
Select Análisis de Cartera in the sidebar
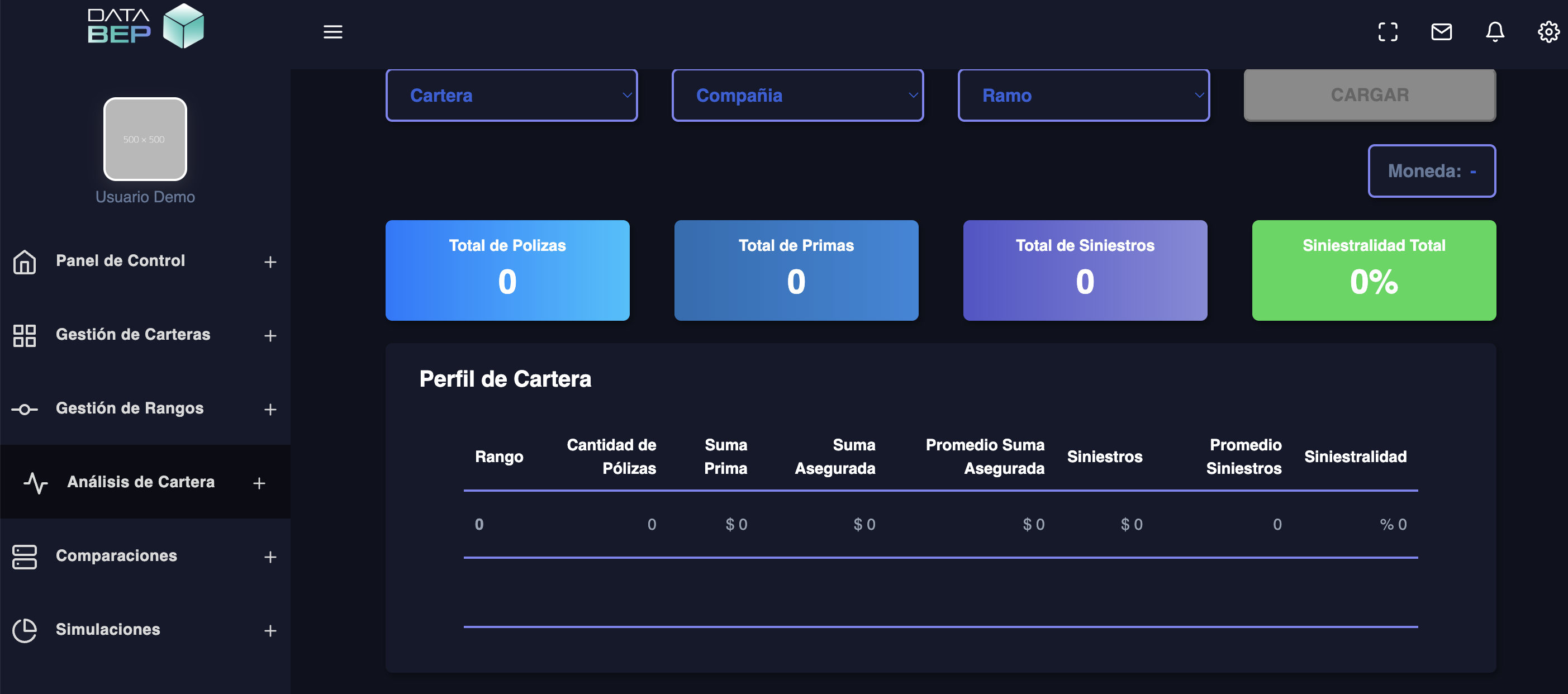[x=141, y=482]
